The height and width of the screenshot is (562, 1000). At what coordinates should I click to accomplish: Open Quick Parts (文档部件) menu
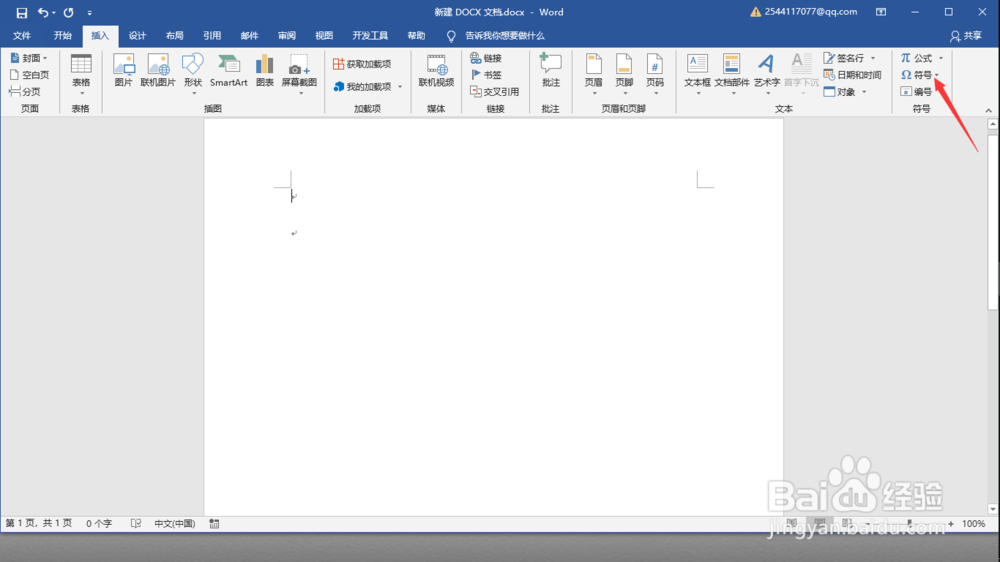coord(732,75)
